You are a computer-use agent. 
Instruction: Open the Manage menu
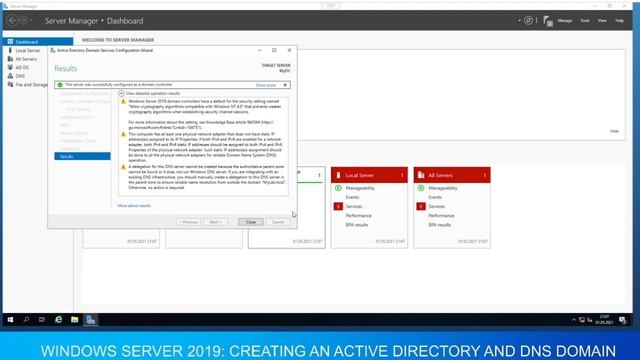click(565, 20)
